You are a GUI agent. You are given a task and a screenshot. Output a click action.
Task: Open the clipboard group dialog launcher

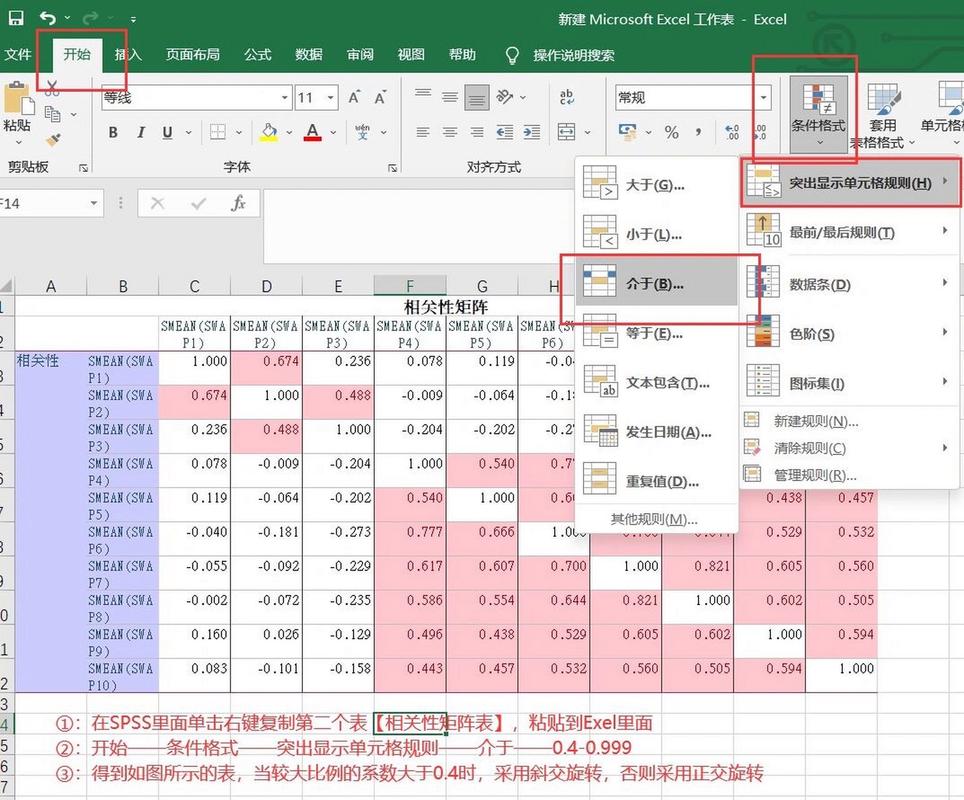point(83,167)
